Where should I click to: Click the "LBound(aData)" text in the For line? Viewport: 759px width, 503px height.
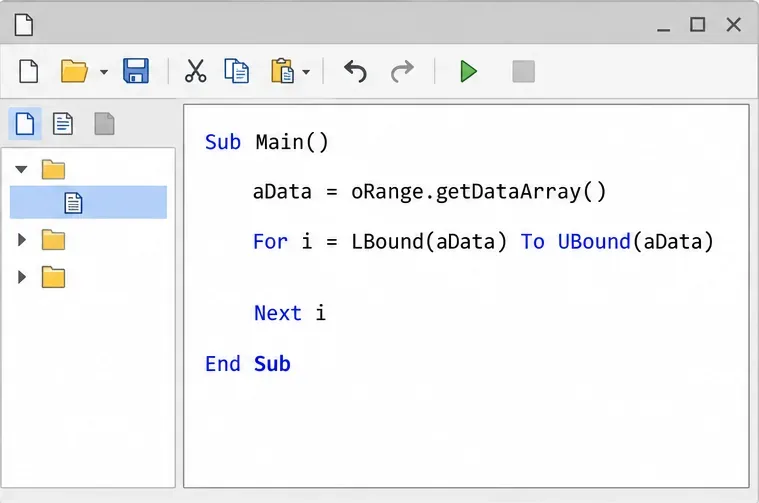click(429, 242)
